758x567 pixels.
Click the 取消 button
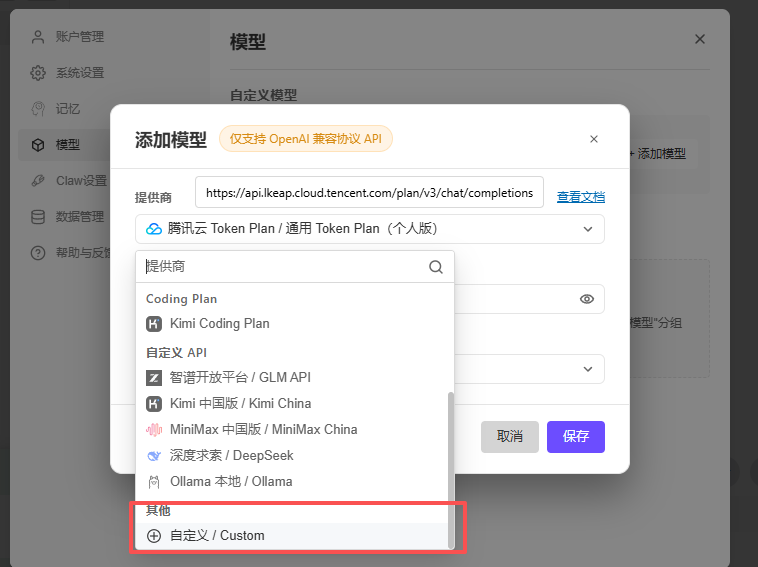(510, 436)
